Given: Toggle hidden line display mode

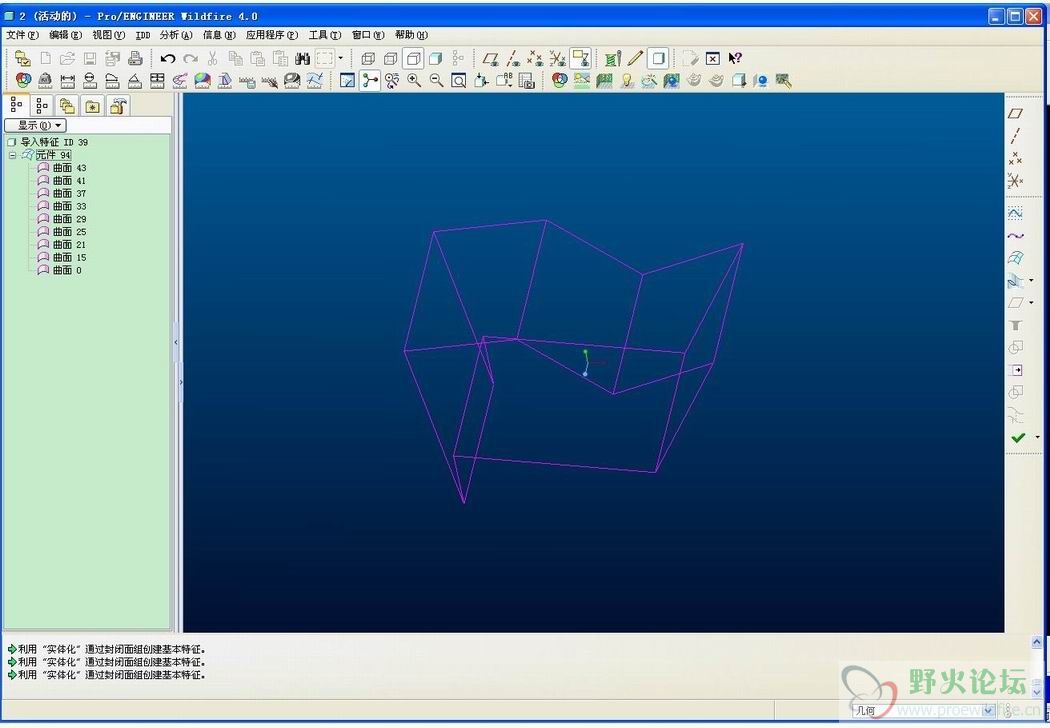Looking at the screenshot, I should pyautogui.click(x=391, y=59).
